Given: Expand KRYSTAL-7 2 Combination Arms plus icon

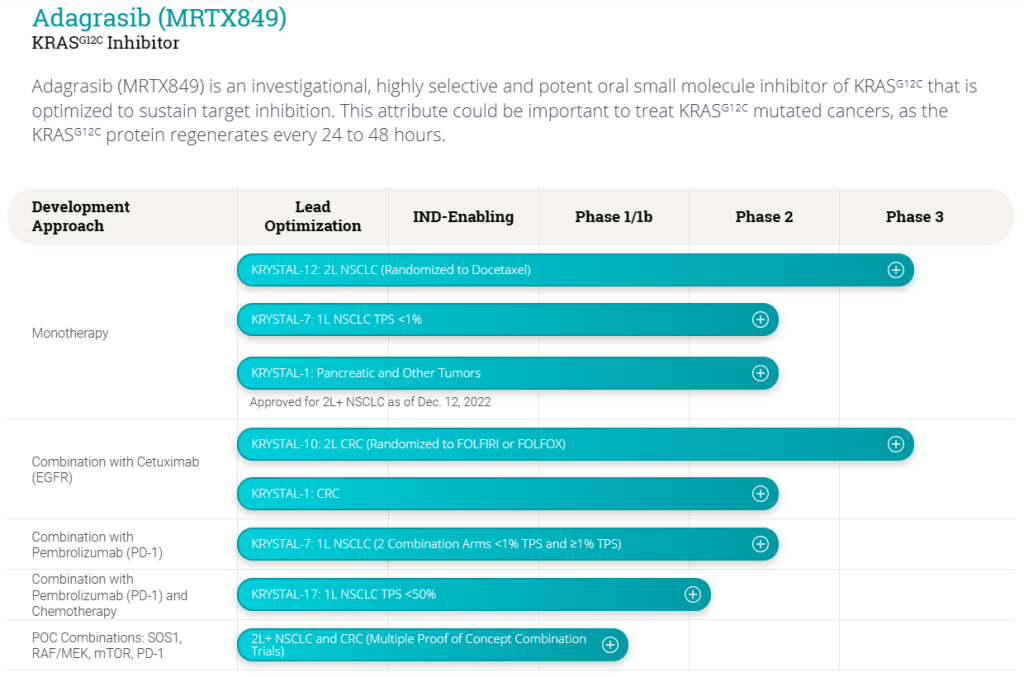Looking at the screenshot, I should [x=760, y=544].
